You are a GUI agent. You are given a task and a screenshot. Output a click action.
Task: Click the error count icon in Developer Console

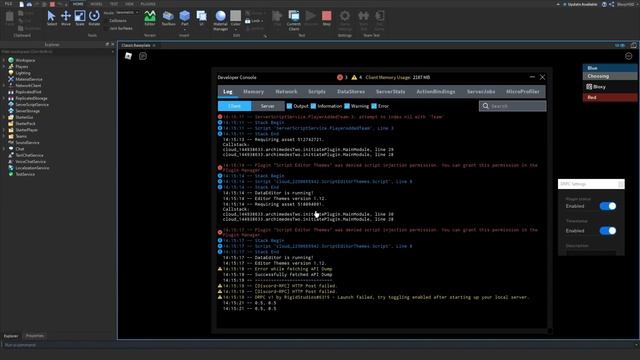click(340, 77)
